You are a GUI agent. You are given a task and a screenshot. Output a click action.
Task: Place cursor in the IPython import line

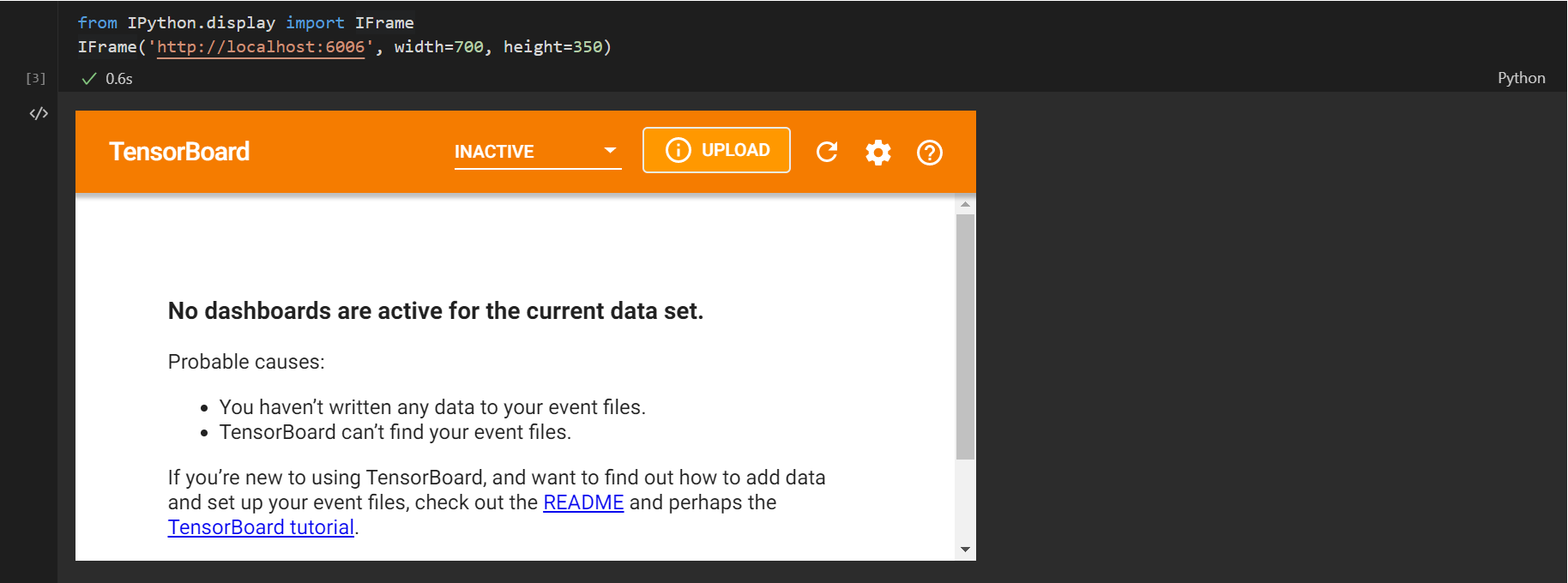[245, 23]
